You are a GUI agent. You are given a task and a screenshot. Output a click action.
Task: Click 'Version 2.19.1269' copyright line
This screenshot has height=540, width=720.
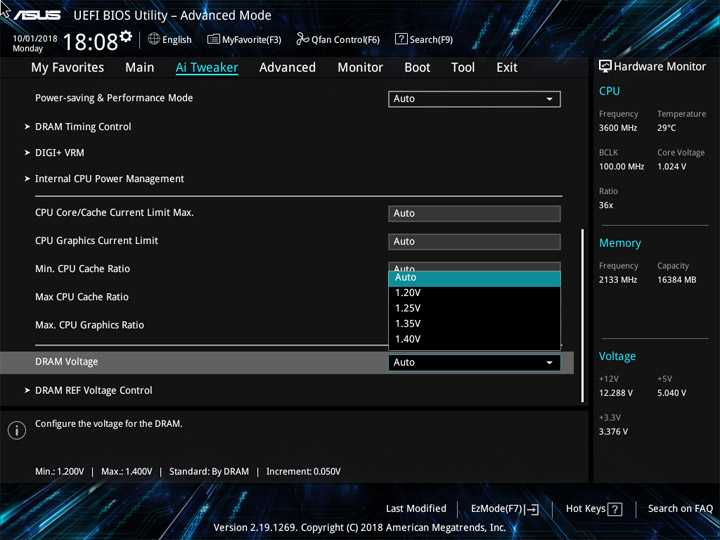click(360, 527)
